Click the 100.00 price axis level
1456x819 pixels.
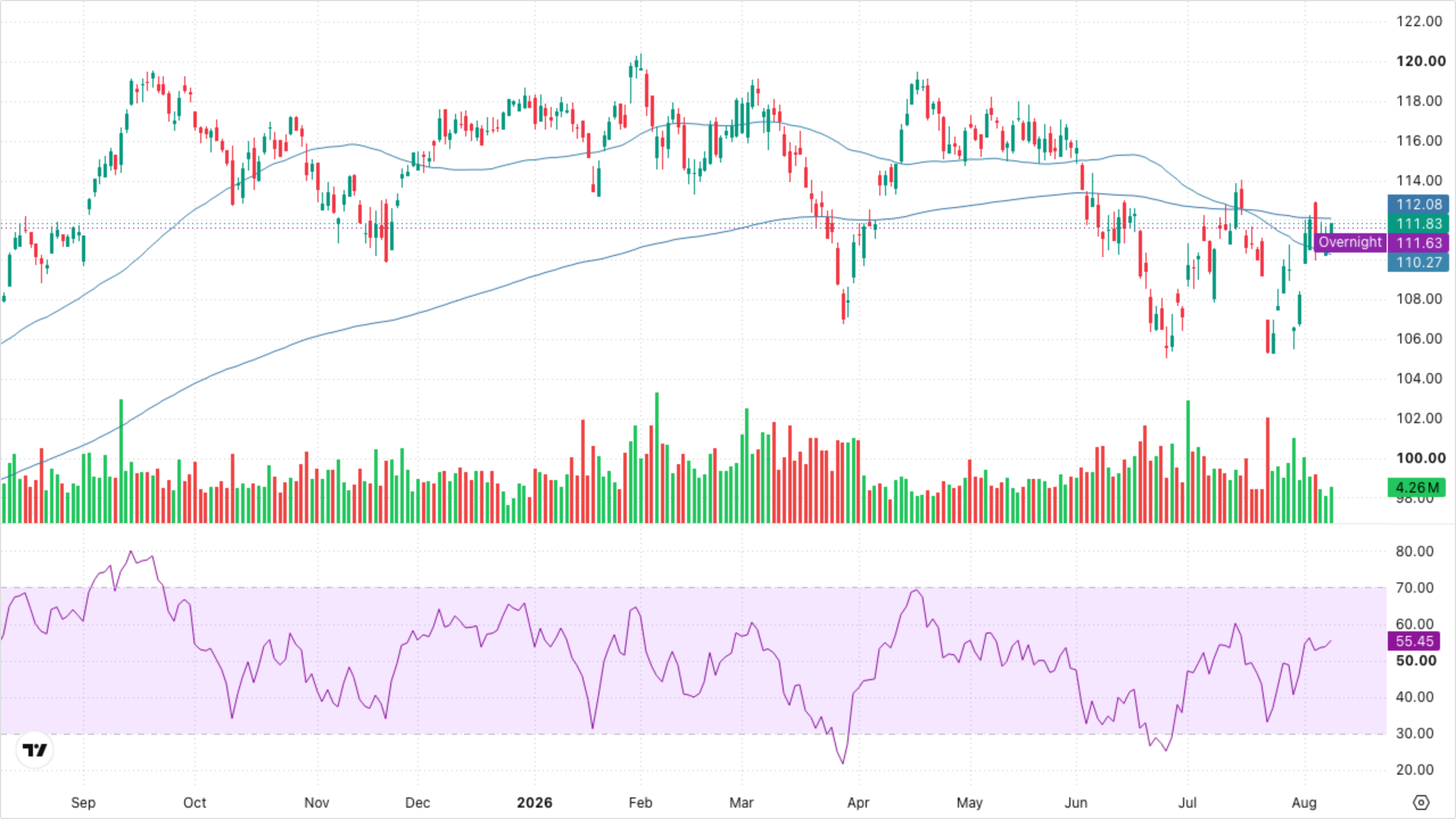(1421, 458)
